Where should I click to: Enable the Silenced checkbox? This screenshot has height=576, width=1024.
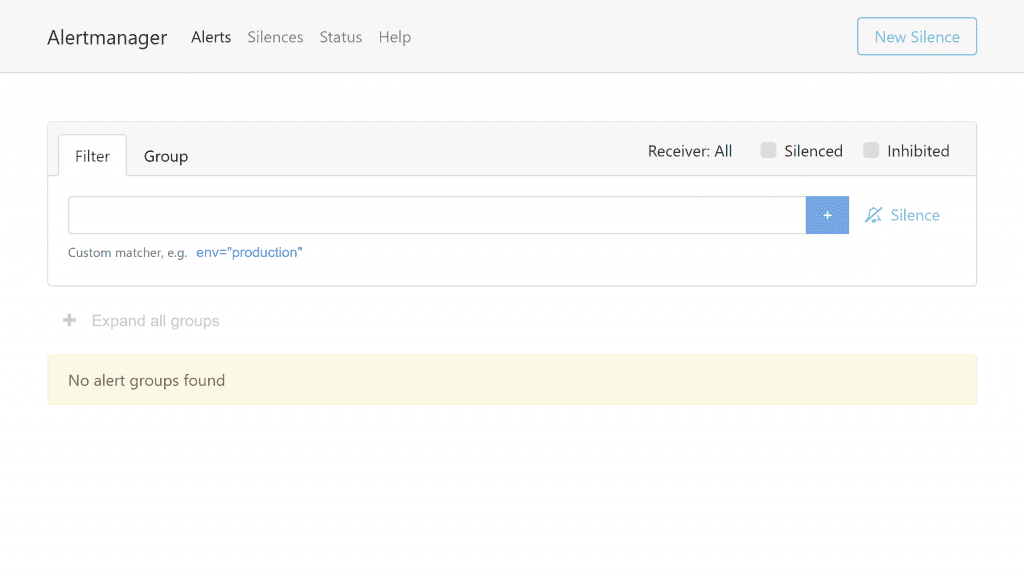tap(768, 151)
